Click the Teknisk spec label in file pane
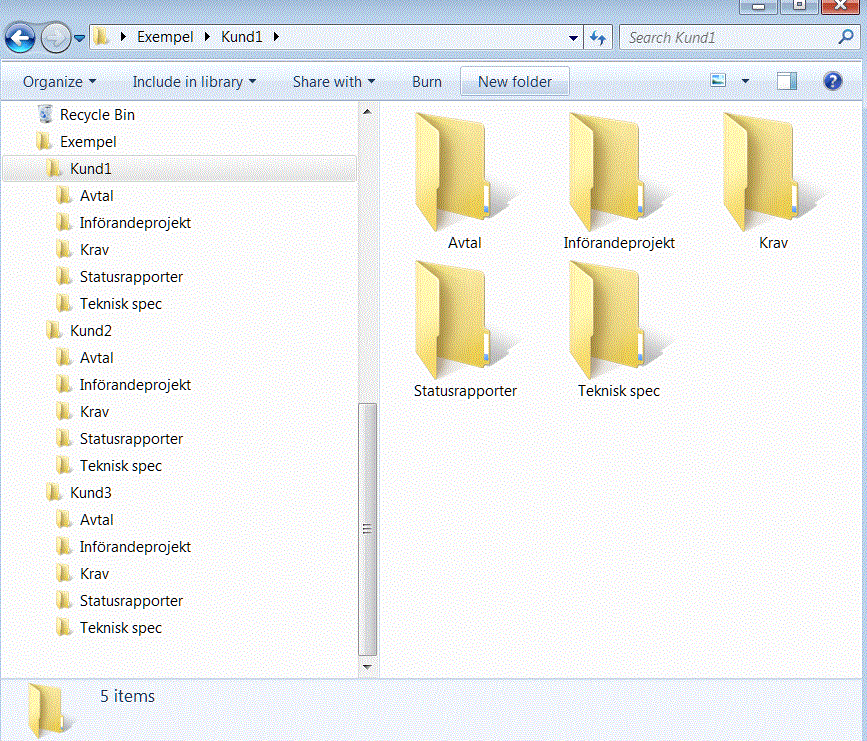 point(619,391)
